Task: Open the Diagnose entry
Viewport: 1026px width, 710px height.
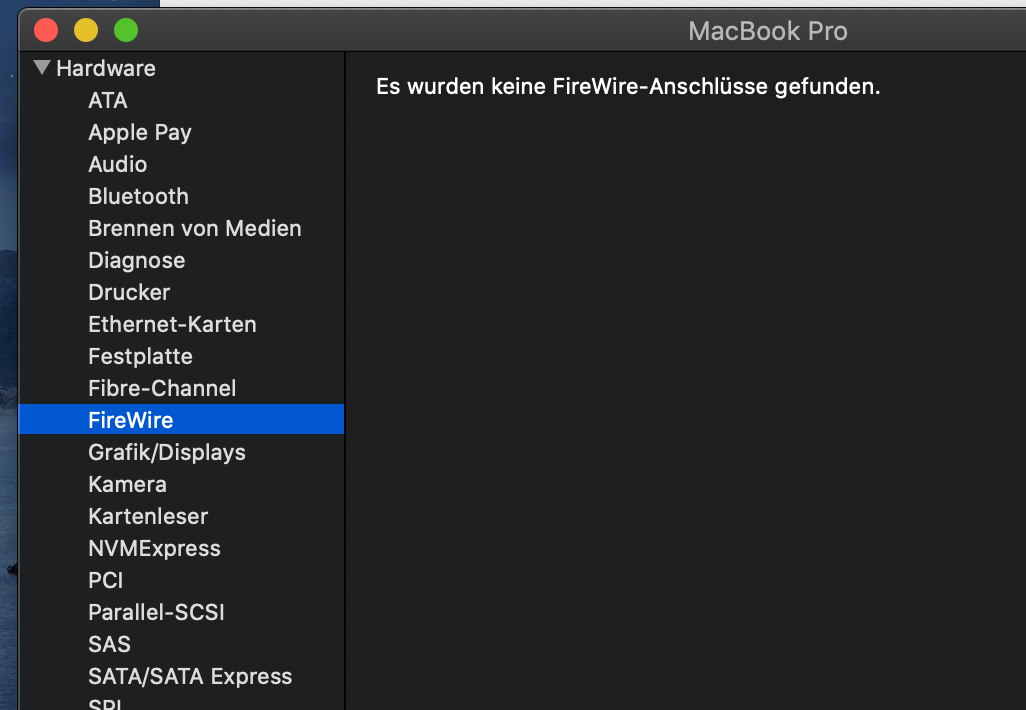Action: point(137,260)
